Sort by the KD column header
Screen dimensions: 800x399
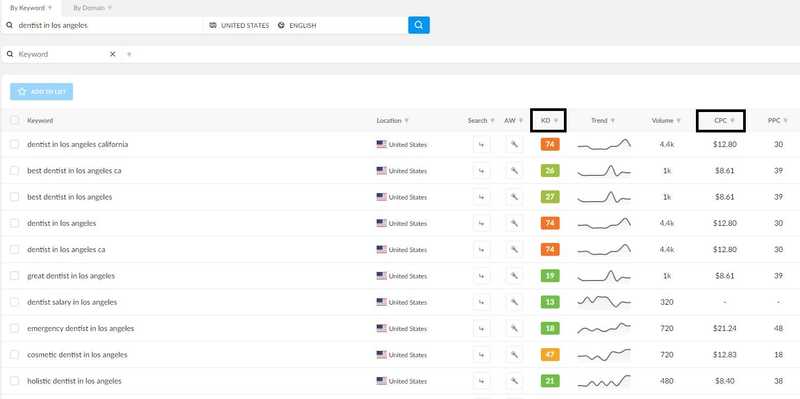point(548,120)
